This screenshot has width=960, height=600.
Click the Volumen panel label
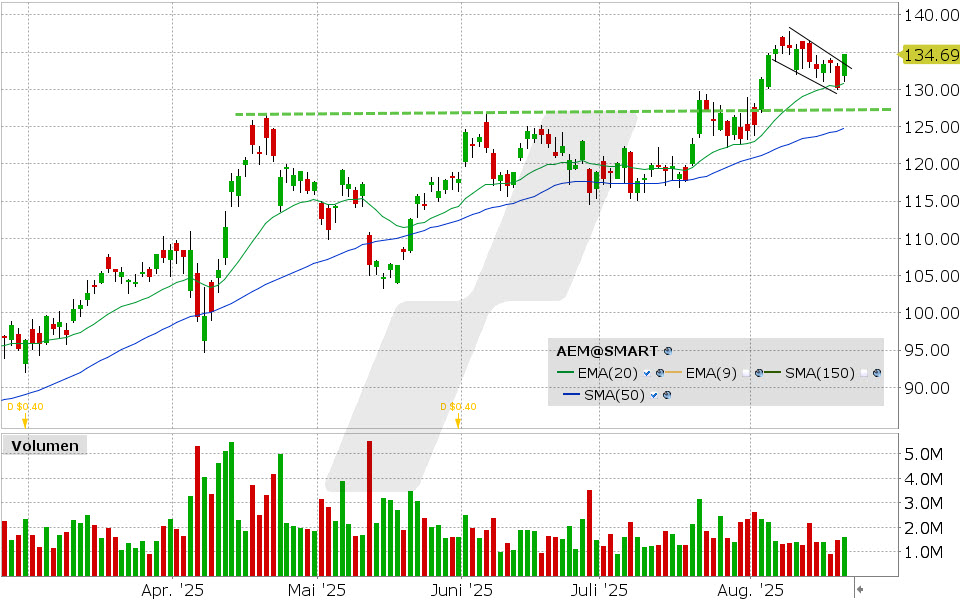pos(45,446)
